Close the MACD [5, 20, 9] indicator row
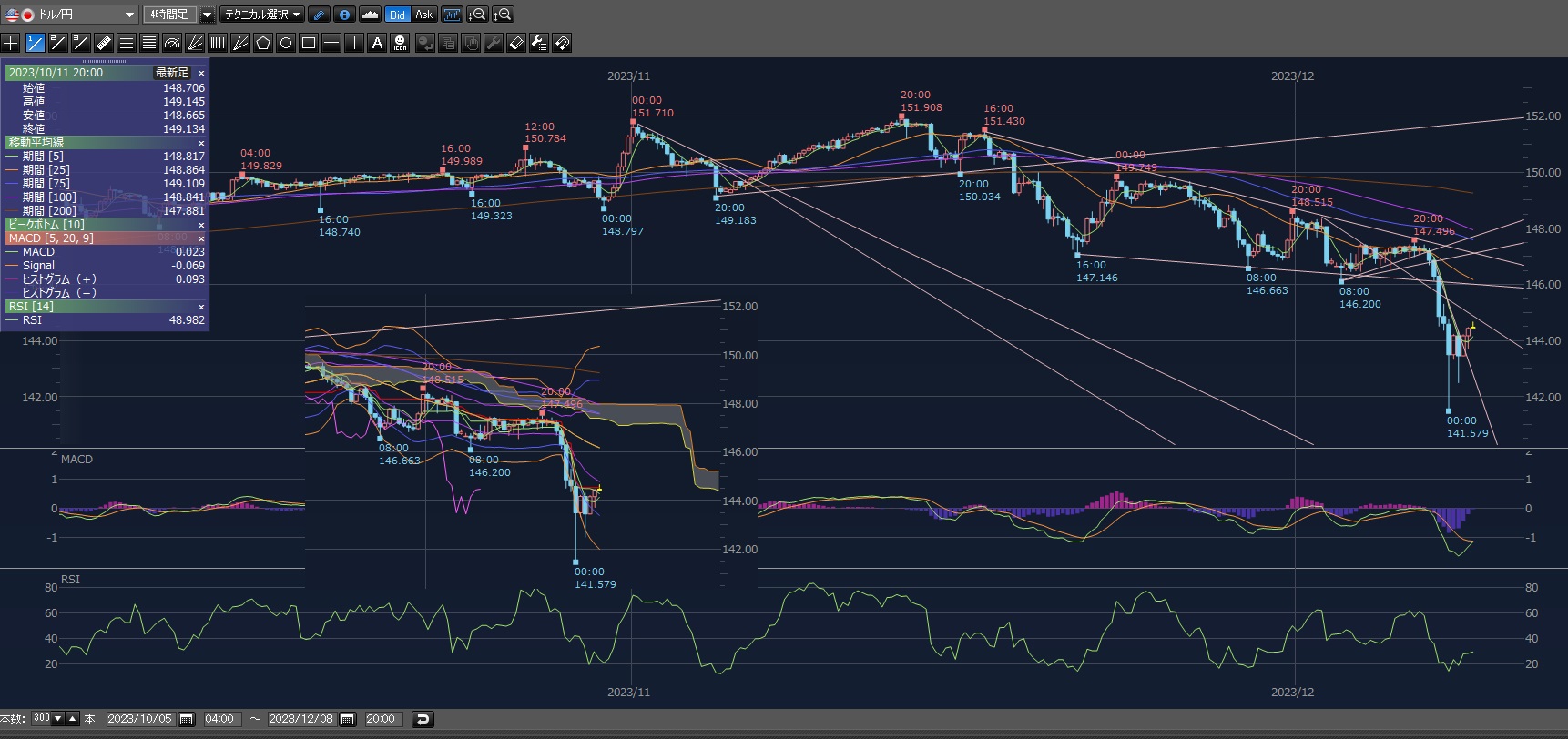 tap(201, 238)
